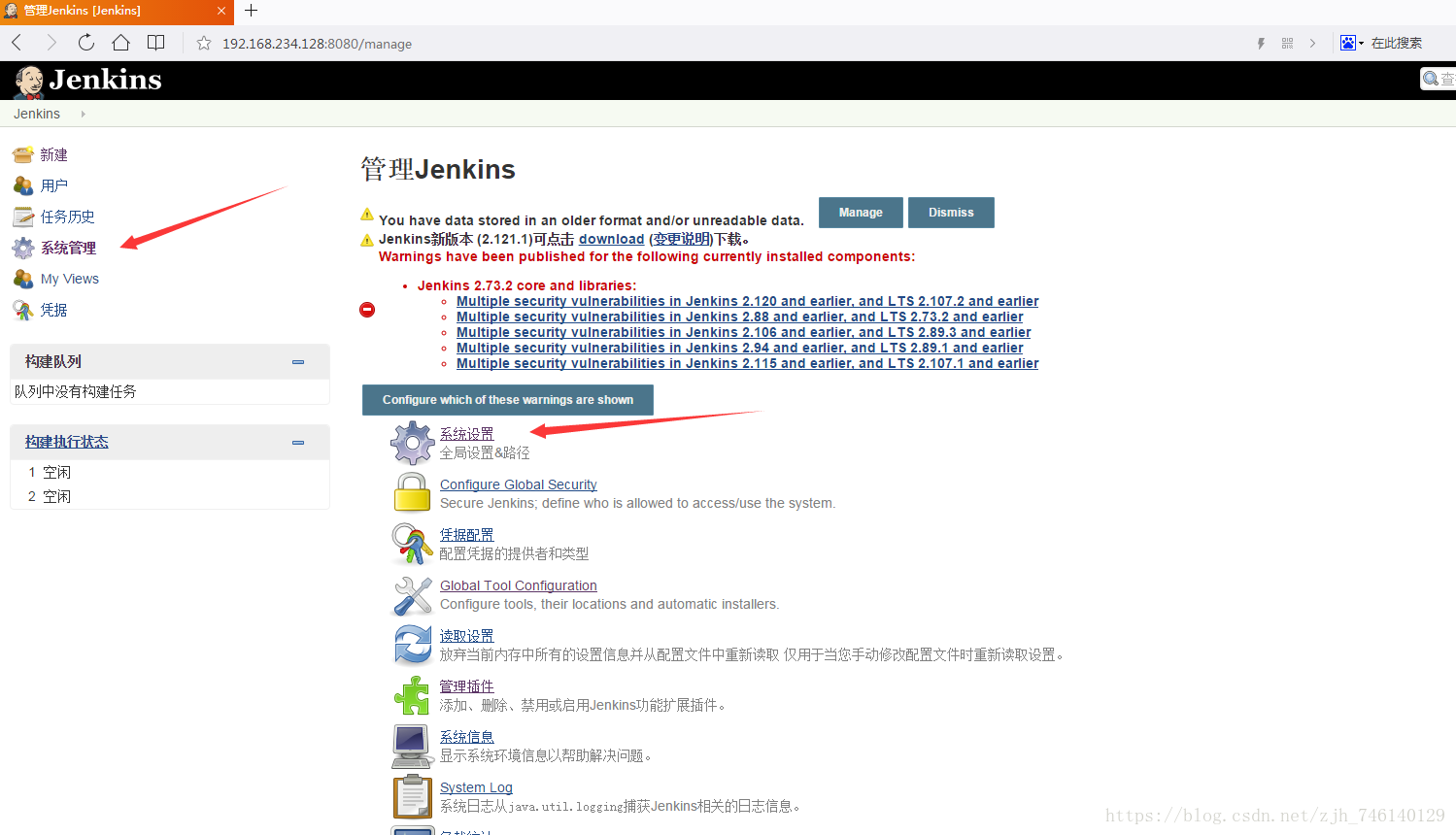Click the 用户 people icon in sidebar
This screenshot has width=1456, height=835.
(23, 185)
